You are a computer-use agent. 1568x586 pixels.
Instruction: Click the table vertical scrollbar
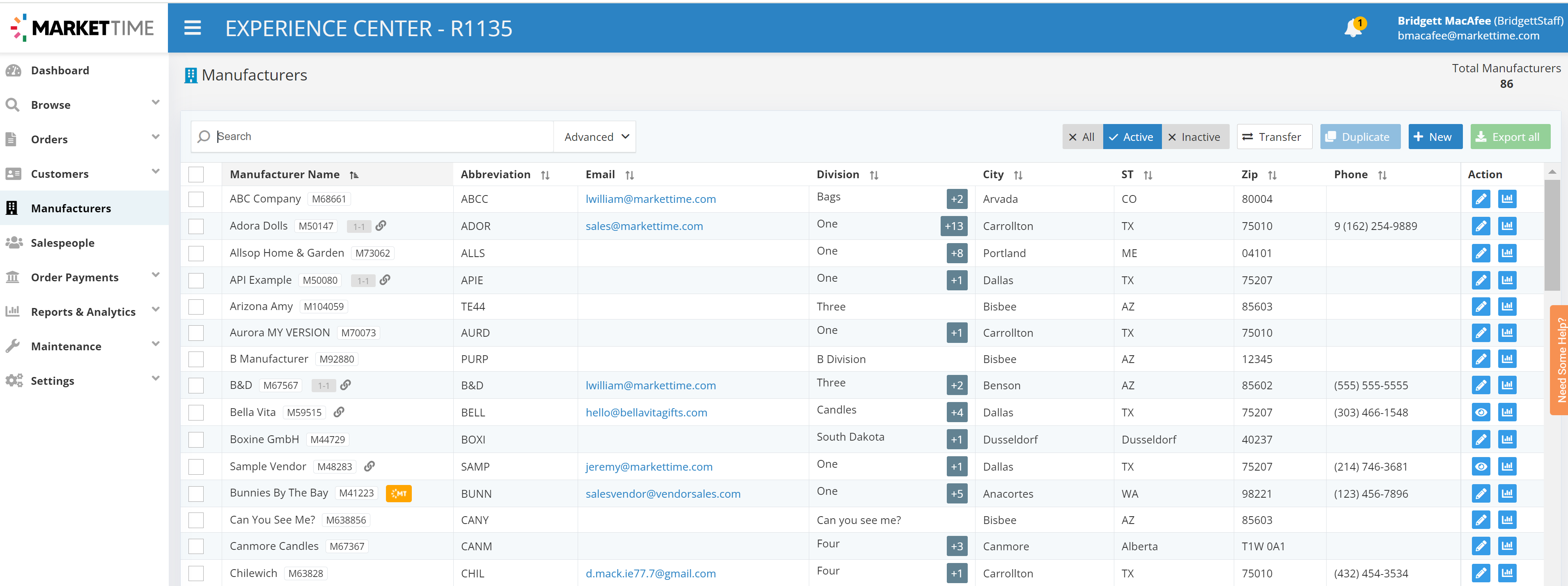pyautogui.click(x=1552, y=234)
